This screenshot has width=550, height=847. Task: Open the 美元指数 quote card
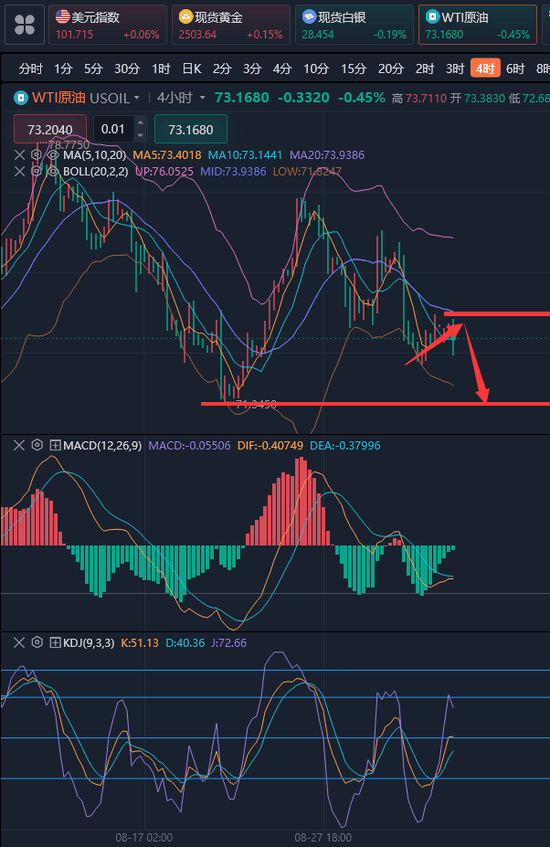(x=108, y=24)
